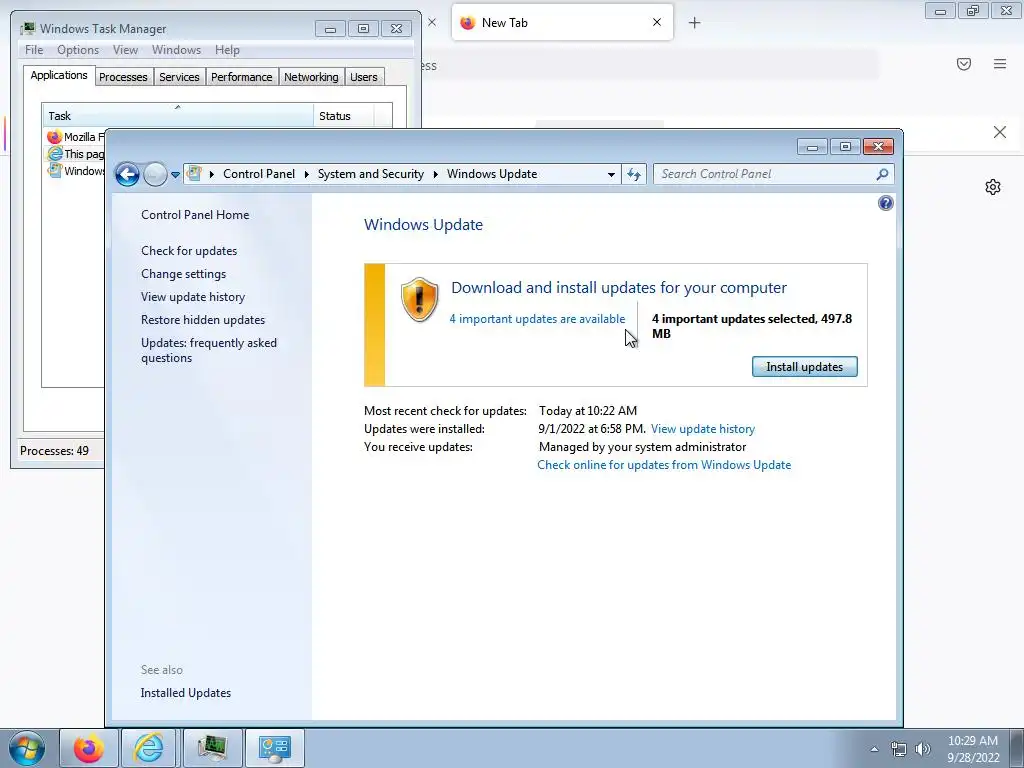Close the Firefox New Tab tab

point(657,22)
